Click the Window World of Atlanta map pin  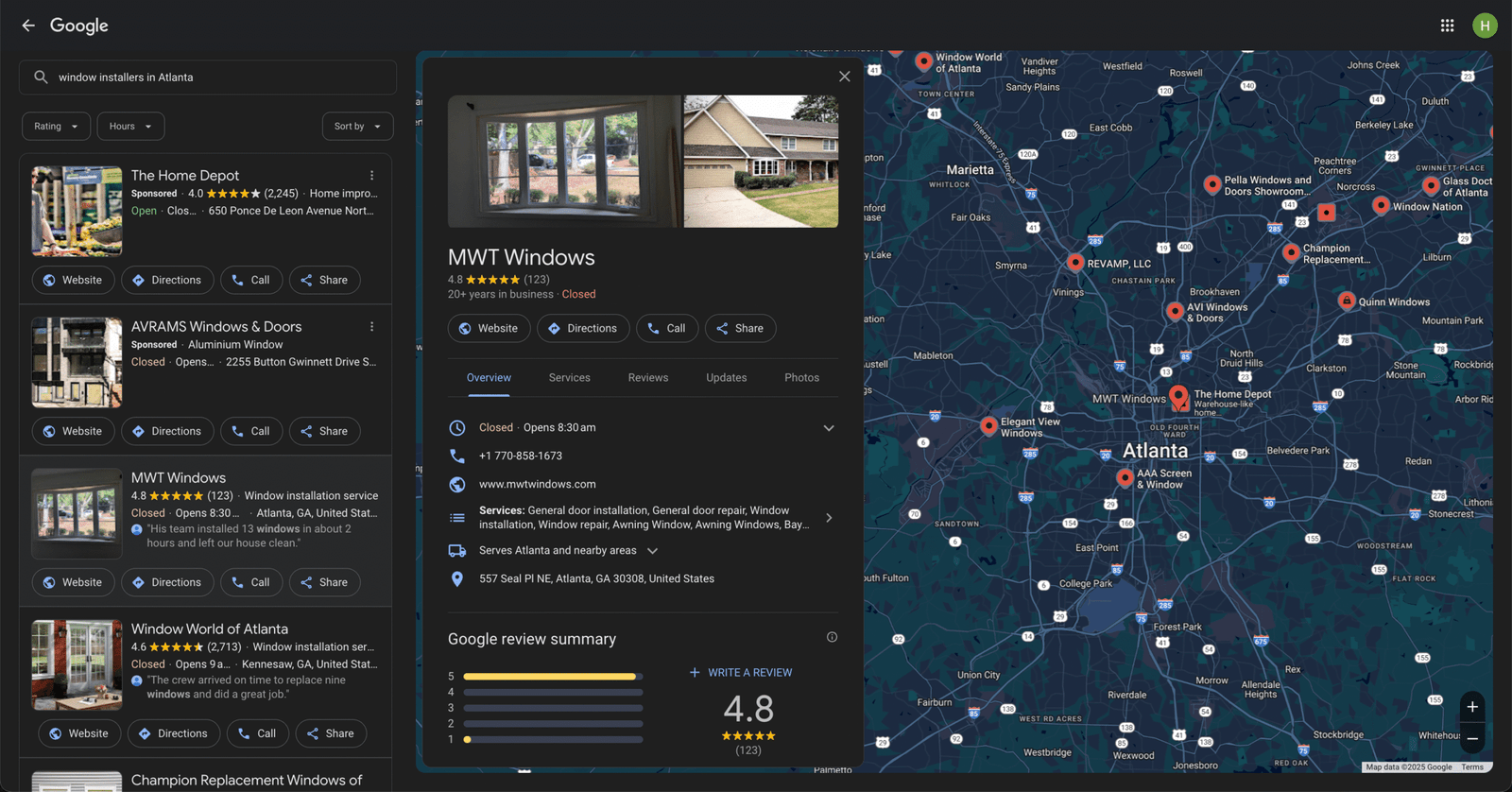tap(923, 62)
